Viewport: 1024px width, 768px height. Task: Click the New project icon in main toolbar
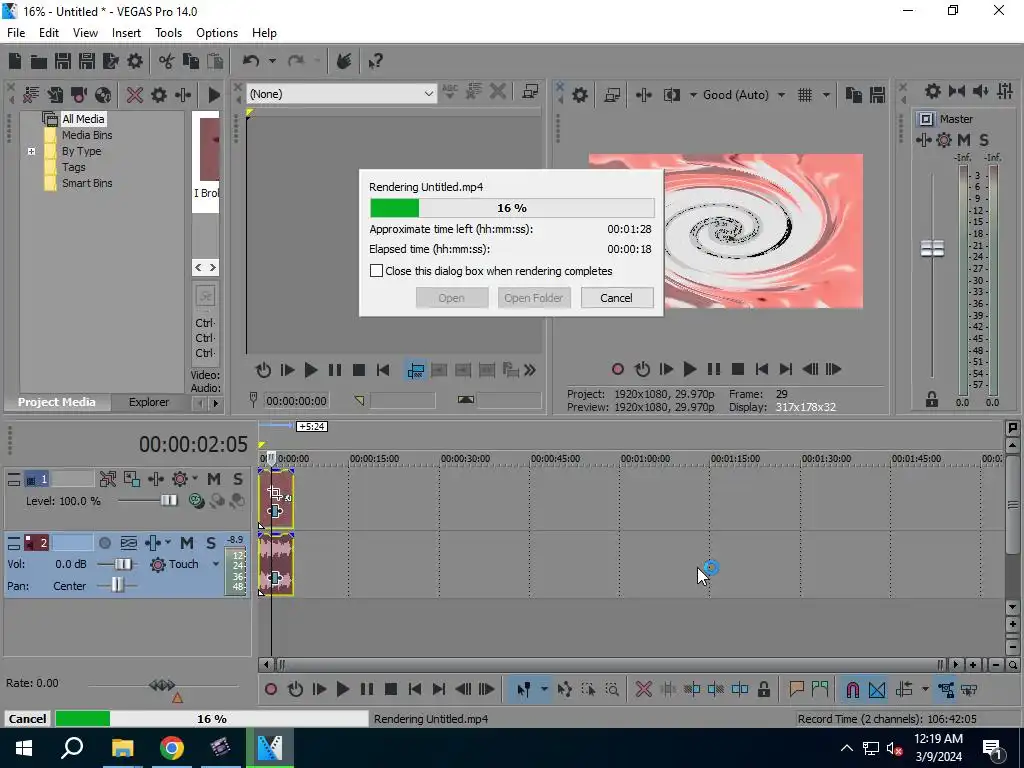coord(15,61)
